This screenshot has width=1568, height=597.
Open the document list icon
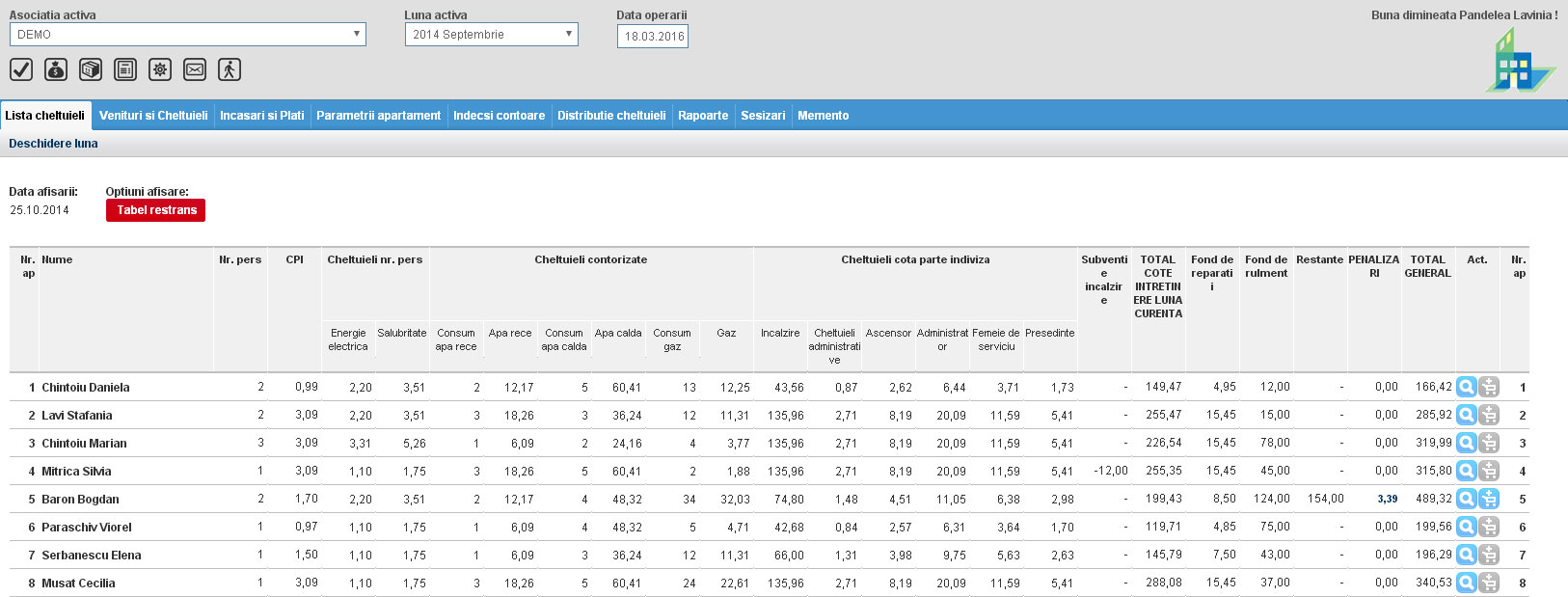coord(125,69)
